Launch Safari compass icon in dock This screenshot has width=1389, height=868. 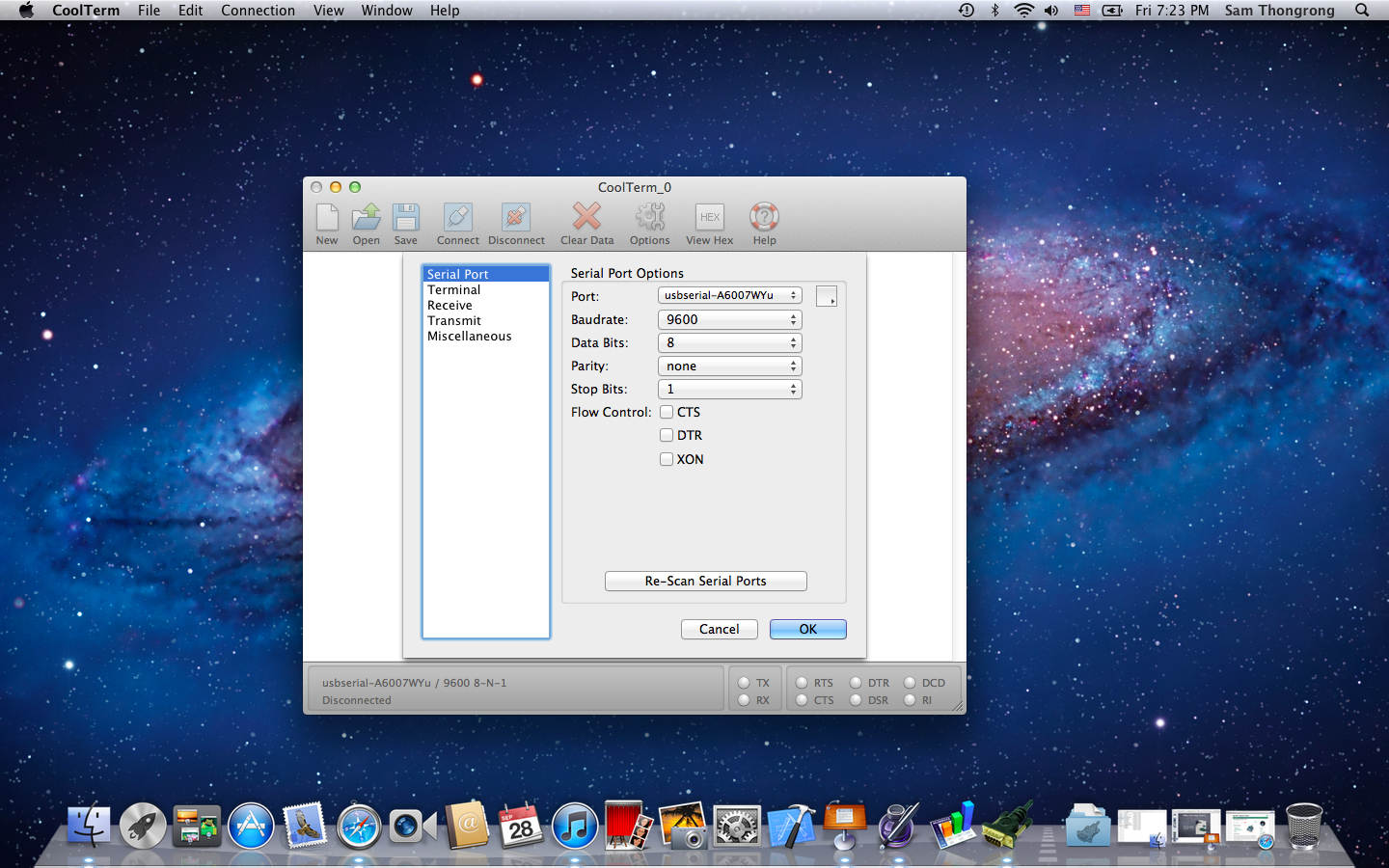(x=359, y=827)
